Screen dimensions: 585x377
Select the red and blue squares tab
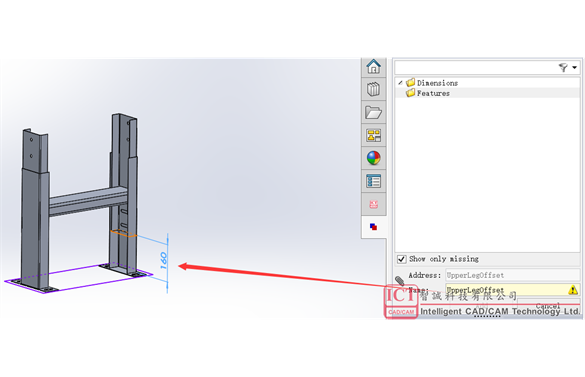(373, 227)
